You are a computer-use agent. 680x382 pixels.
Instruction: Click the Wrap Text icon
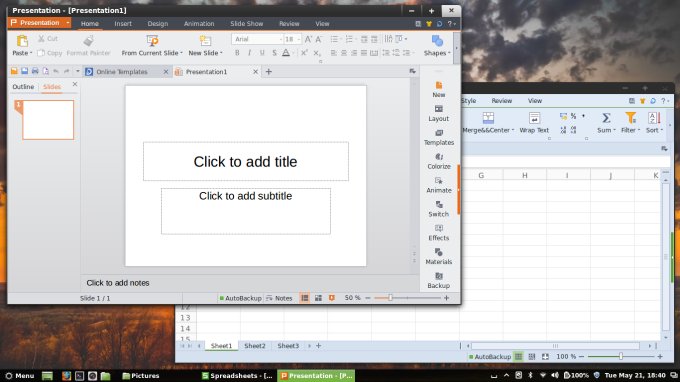click(x=534, y=123)
